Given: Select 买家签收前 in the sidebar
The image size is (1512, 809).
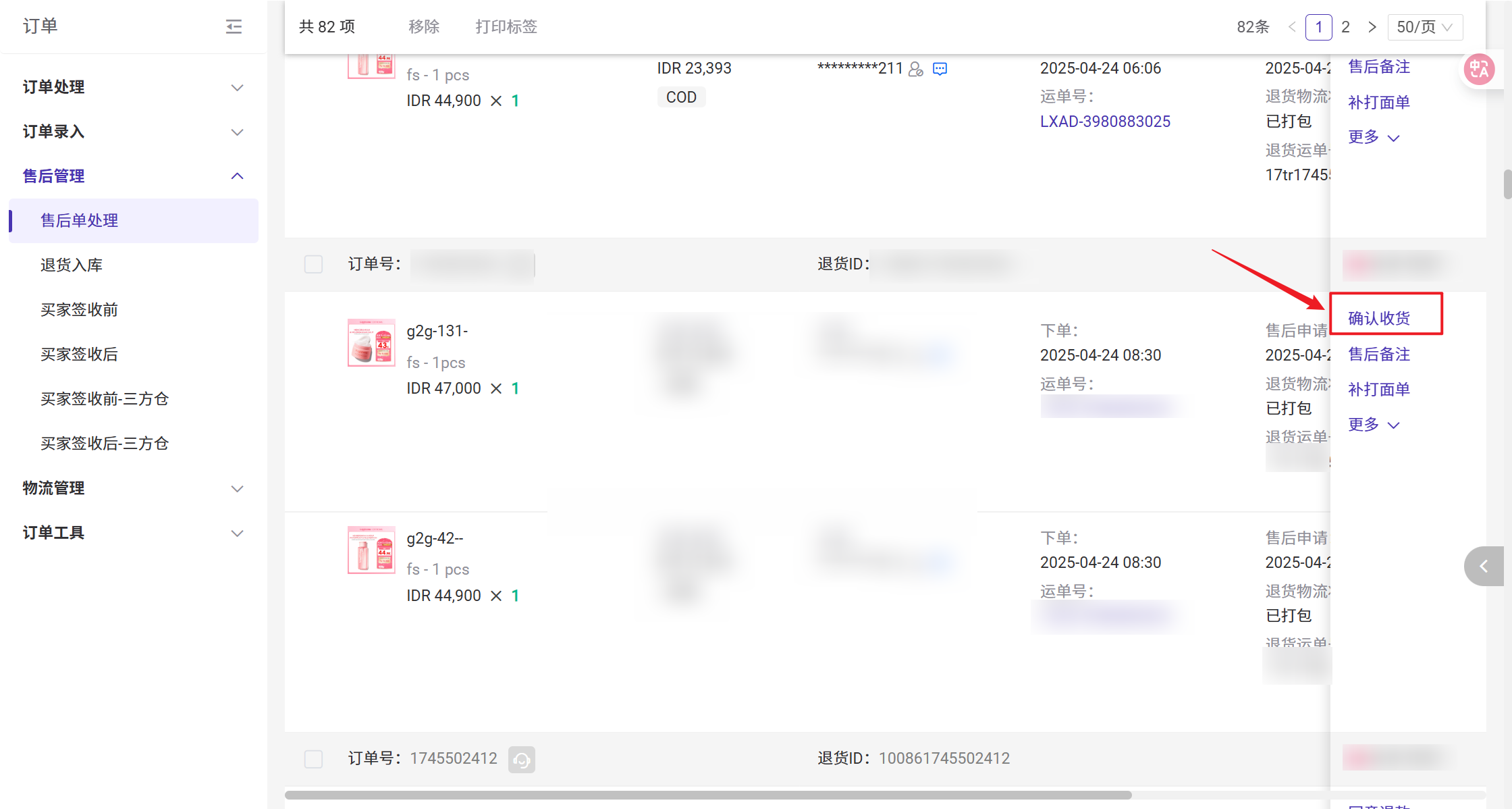Looking at the screenshot, I should click(79, 310).
